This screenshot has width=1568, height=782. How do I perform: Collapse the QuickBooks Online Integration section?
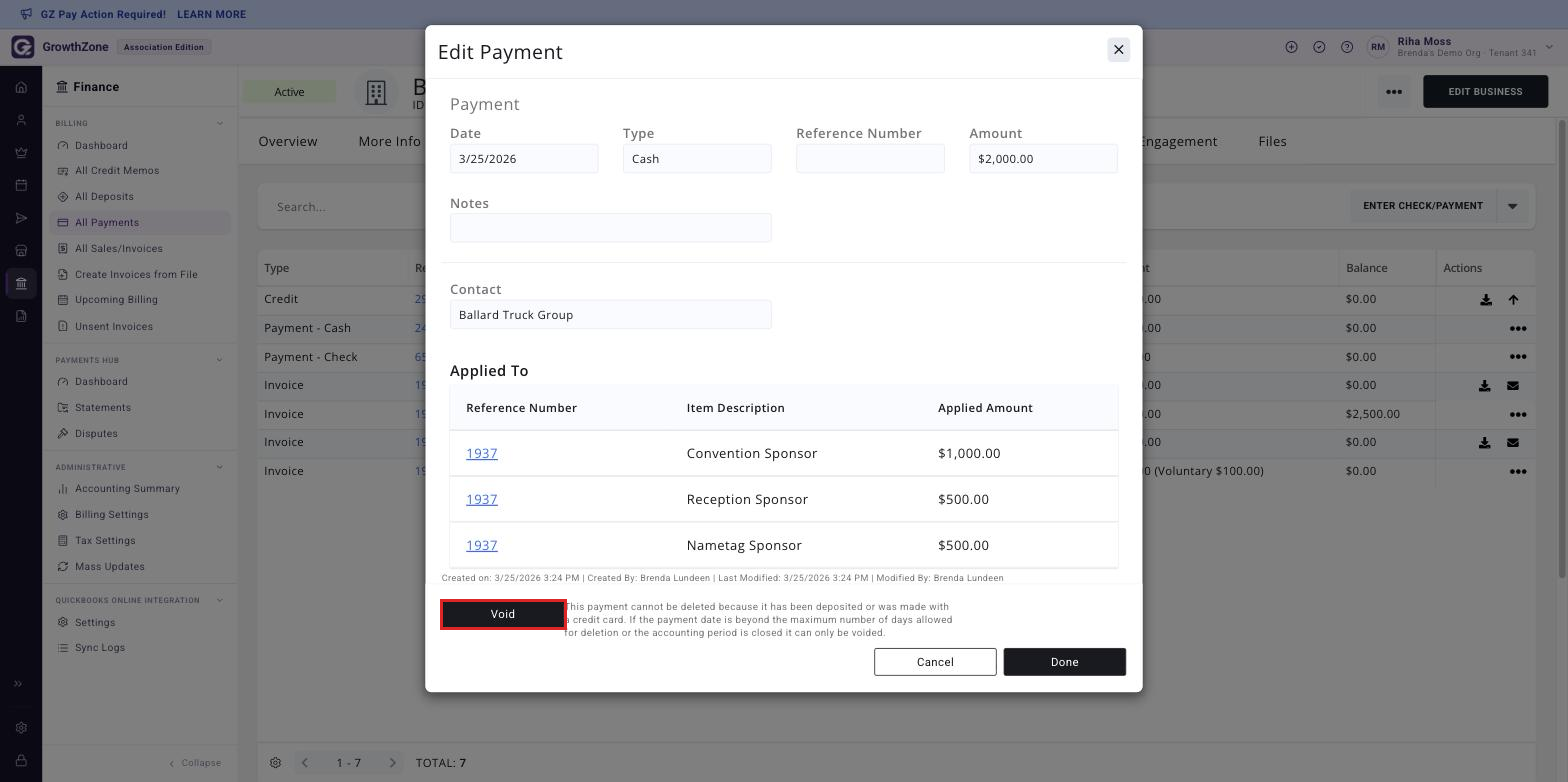click(220, 601)
